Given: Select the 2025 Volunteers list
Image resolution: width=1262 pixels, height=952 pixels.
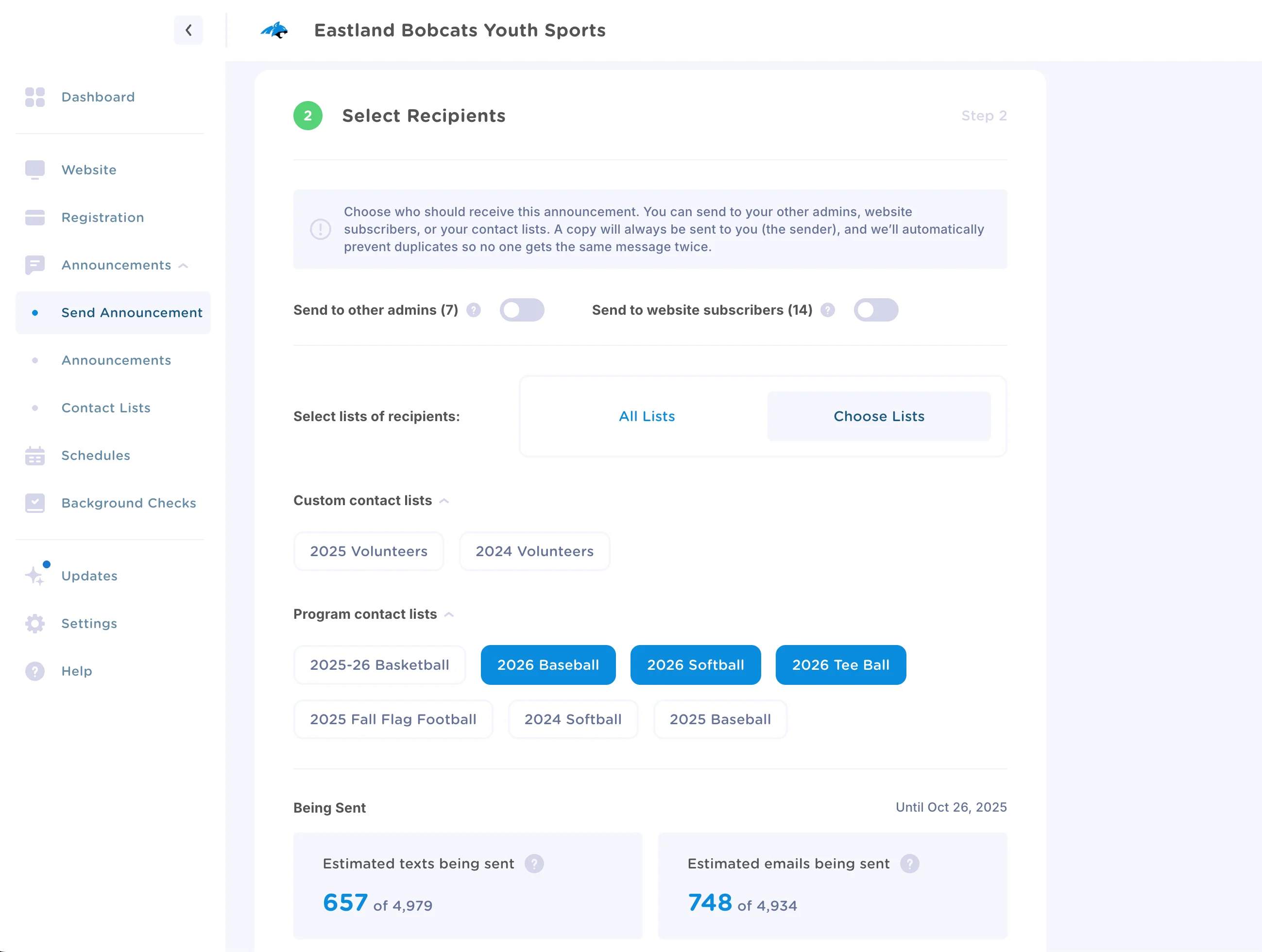Looking at the screenshot, I should [369, 551].
